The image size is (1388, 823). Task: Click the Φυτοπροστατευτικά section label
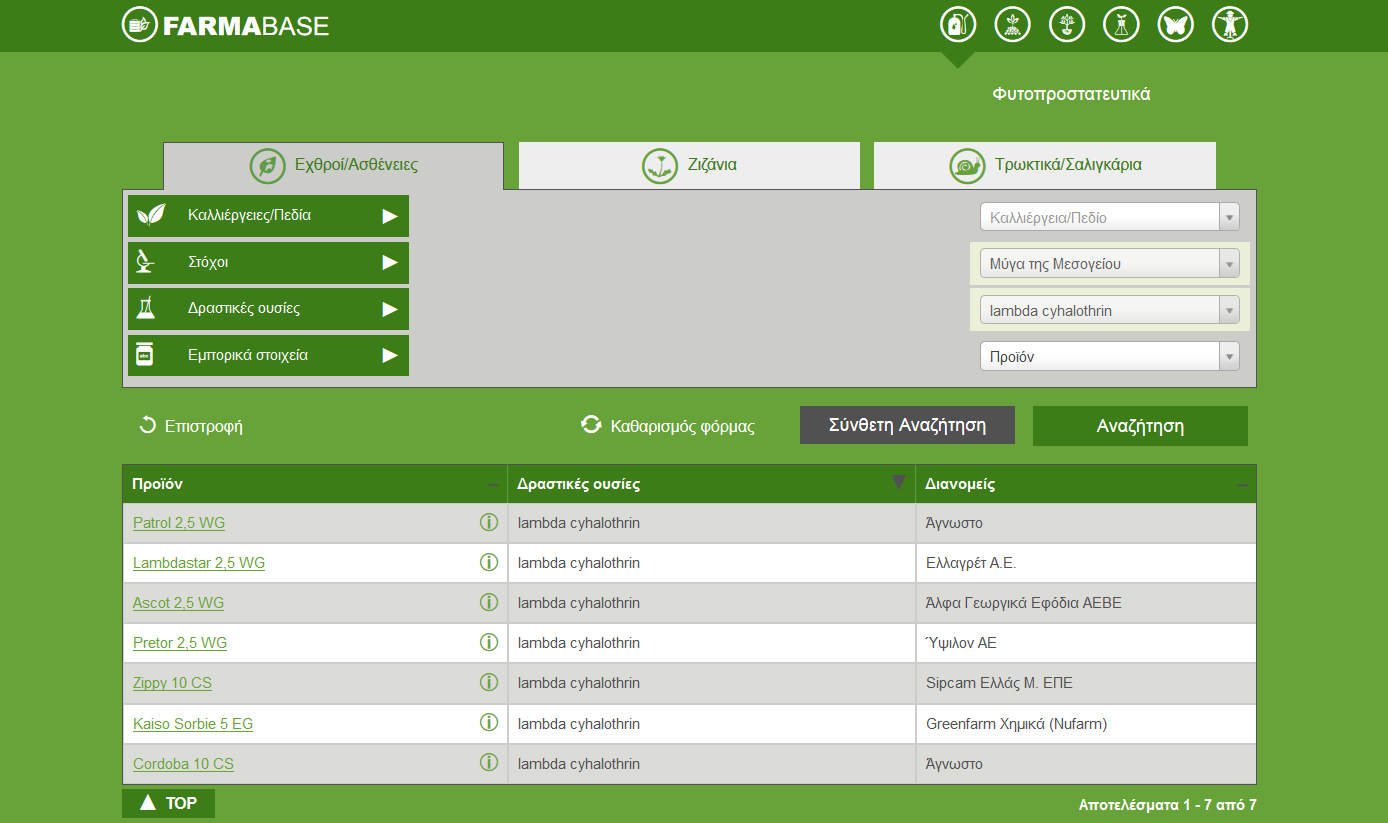pos(1071,94)
